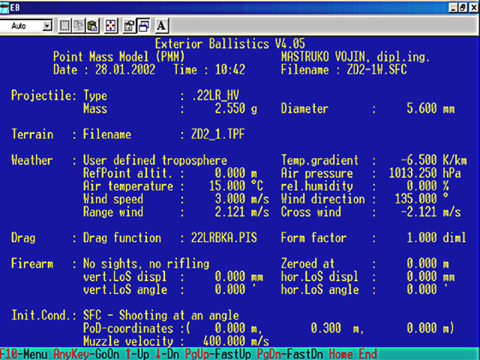Click the diameter value 5.600 mm
The width and height of the screenshot is (480, 360).
pyautogui.click(x=431, y=109)
